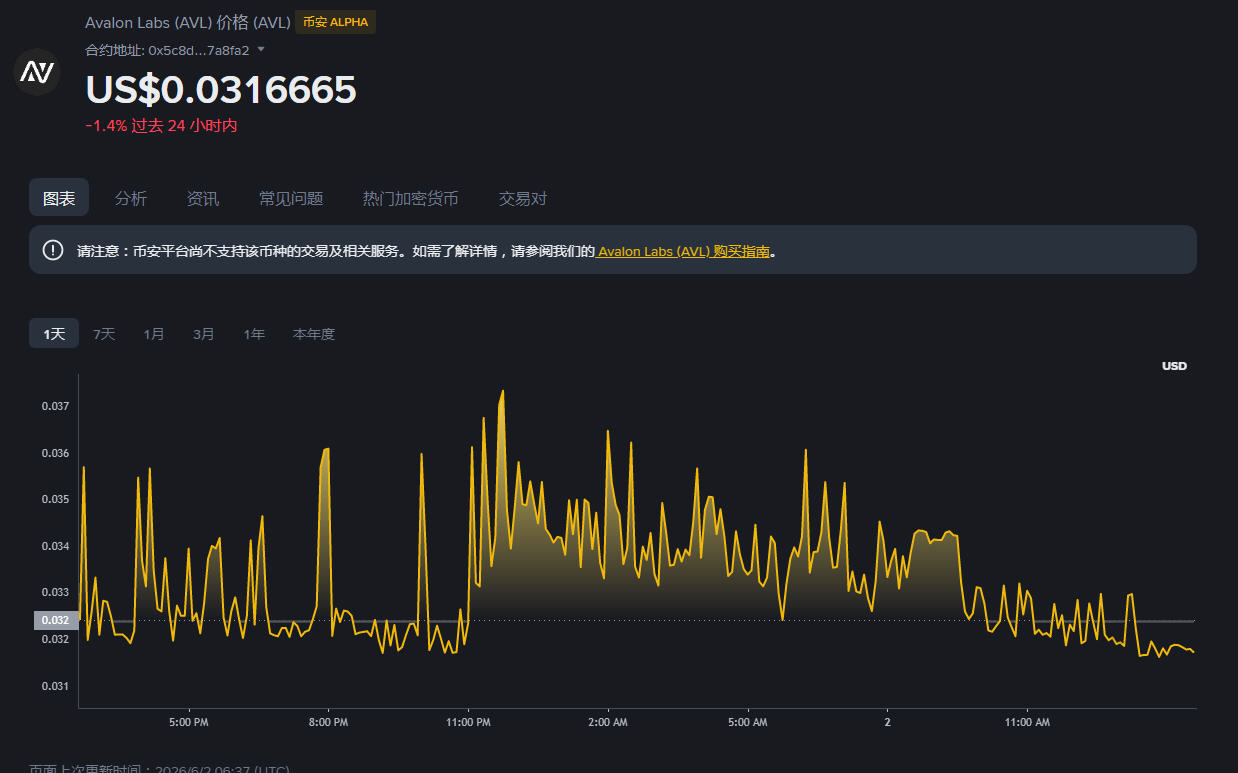
Task: Click the 8:00 PM time axis label
Action: [x=328, y=722]
